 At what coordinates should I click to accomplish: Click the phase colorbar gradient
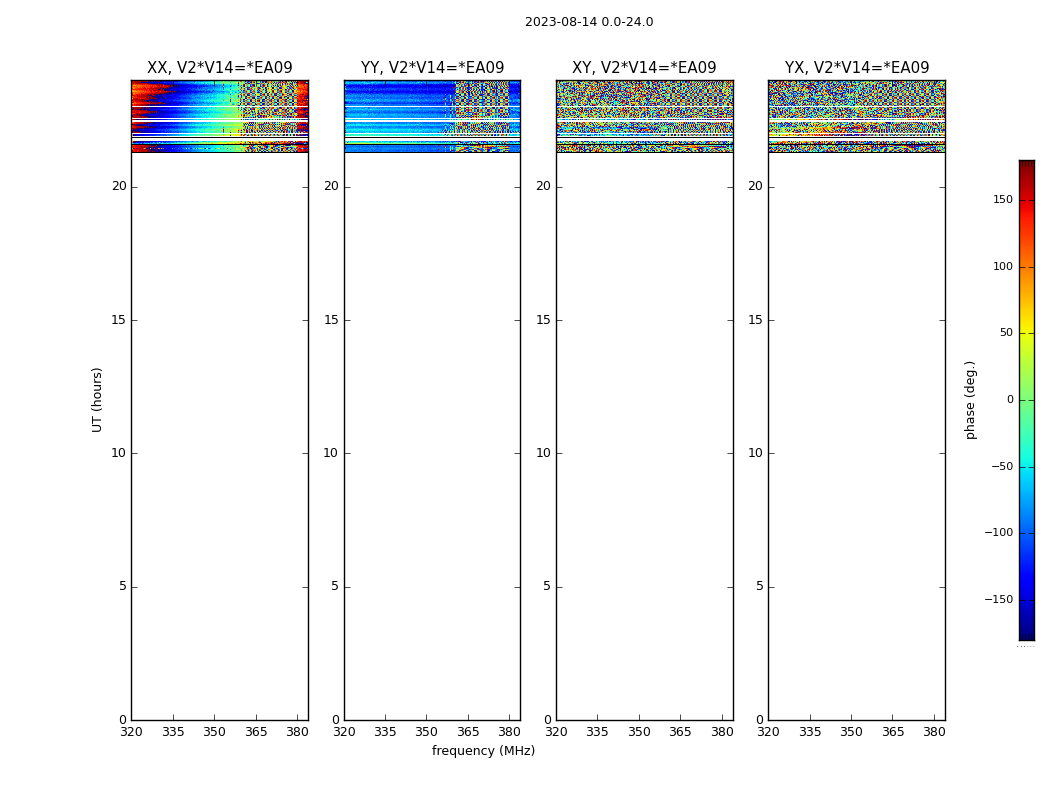(1026, 400)
